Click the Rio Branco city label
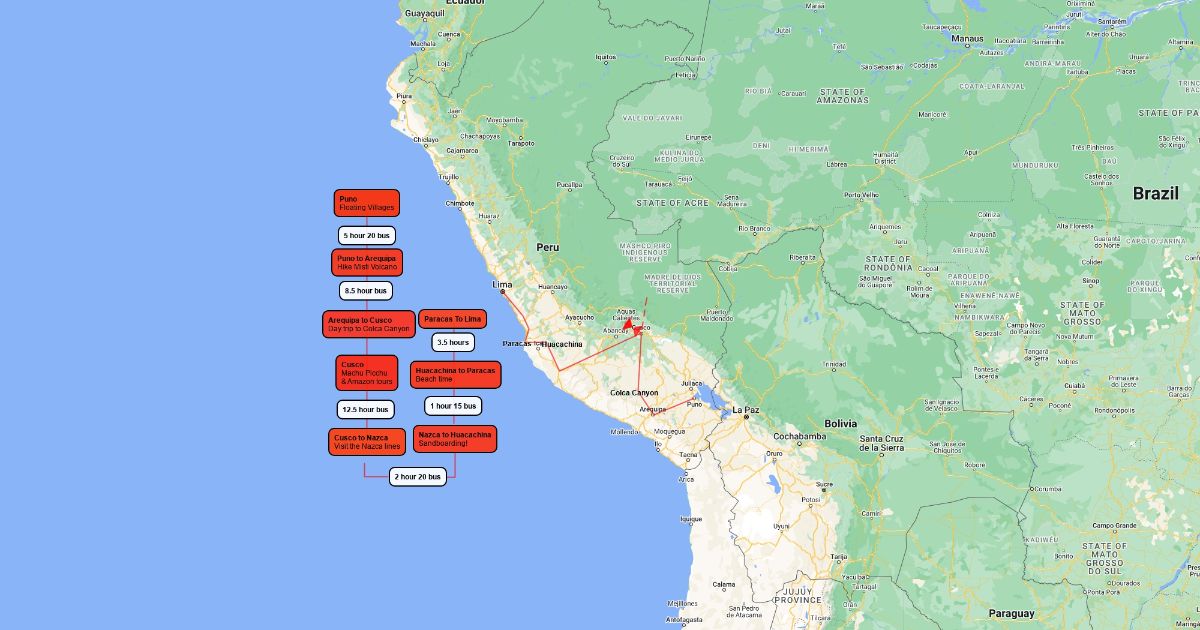Viewport: 1200px width, 630px height. [754, 228]
